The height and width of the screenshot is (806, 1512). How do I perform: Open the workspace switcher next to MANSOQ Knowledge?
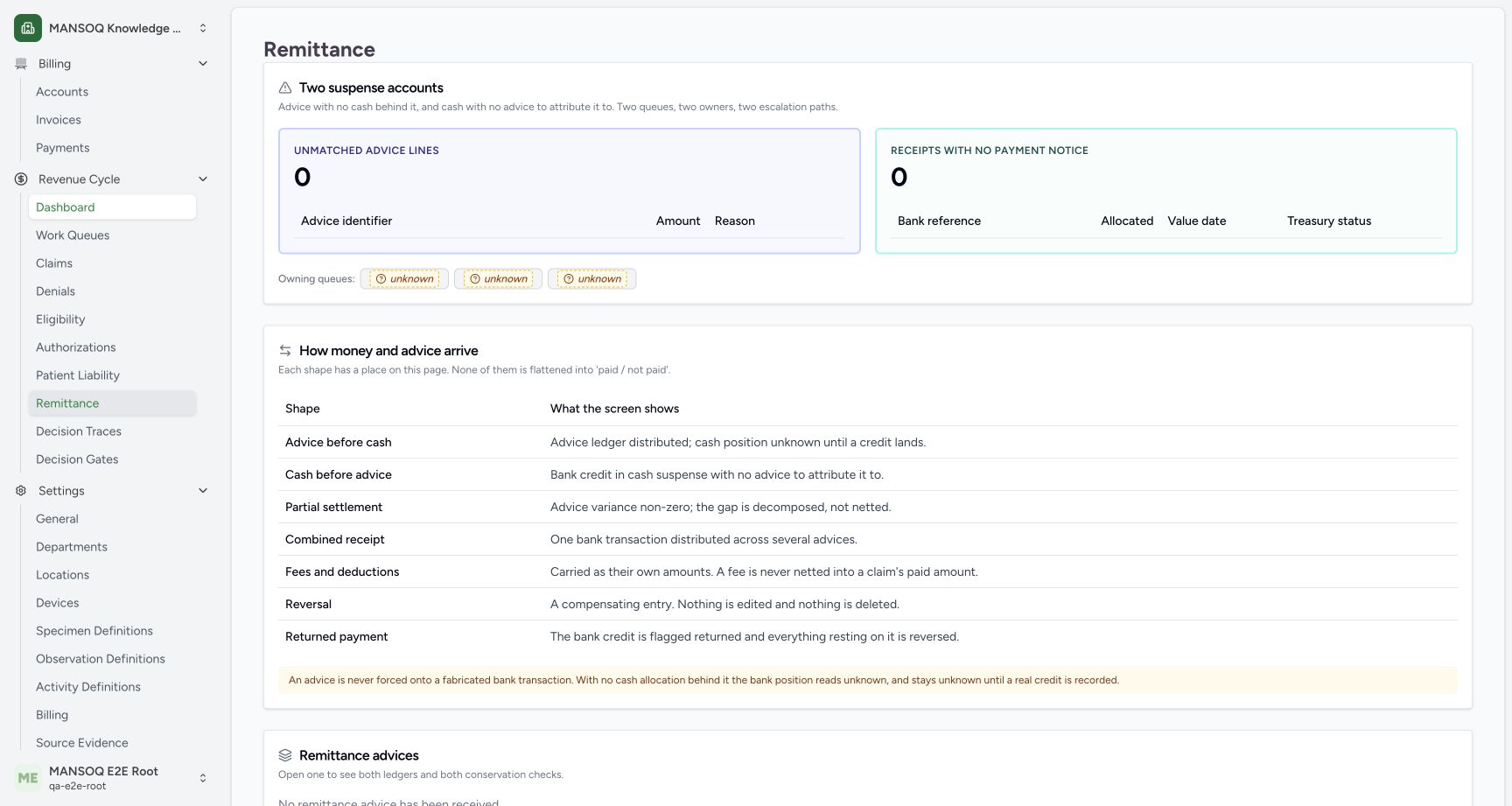pyautogui.click(x=203, y=28)
